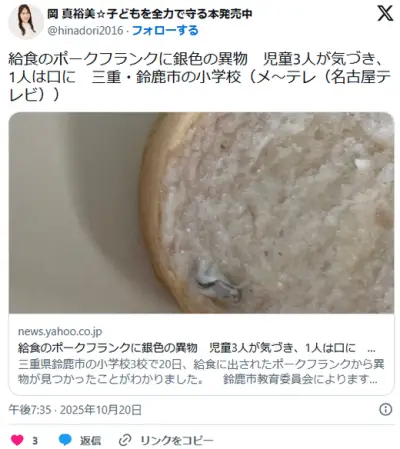Click the 返信 reply label
This screenshot has height=449, width=400.
coord(90,441)
